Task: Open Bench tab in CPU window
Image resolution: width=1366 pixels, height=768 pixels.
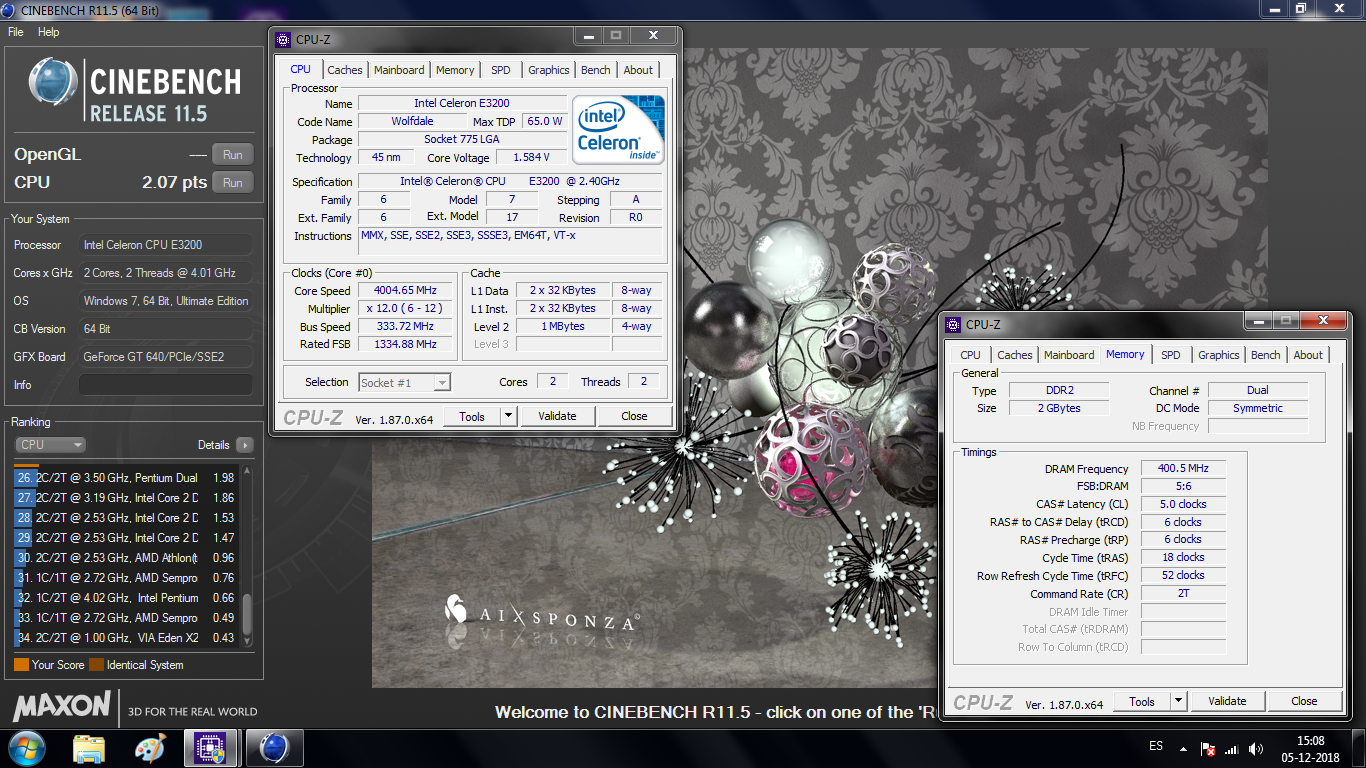Action: click(x=596, y=70)
